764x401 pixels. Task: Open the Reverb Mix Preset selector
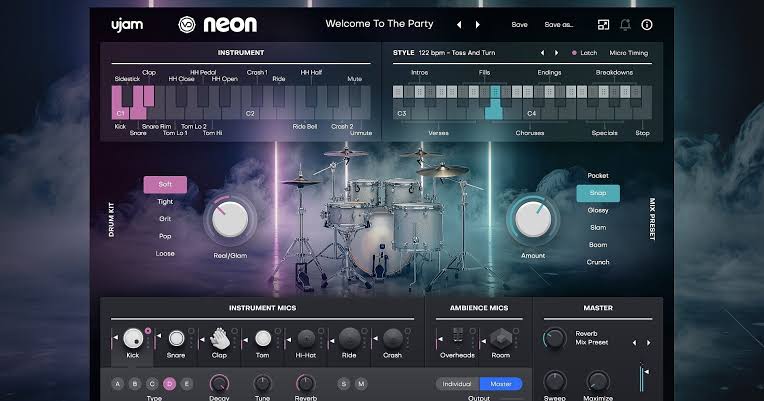592,338
